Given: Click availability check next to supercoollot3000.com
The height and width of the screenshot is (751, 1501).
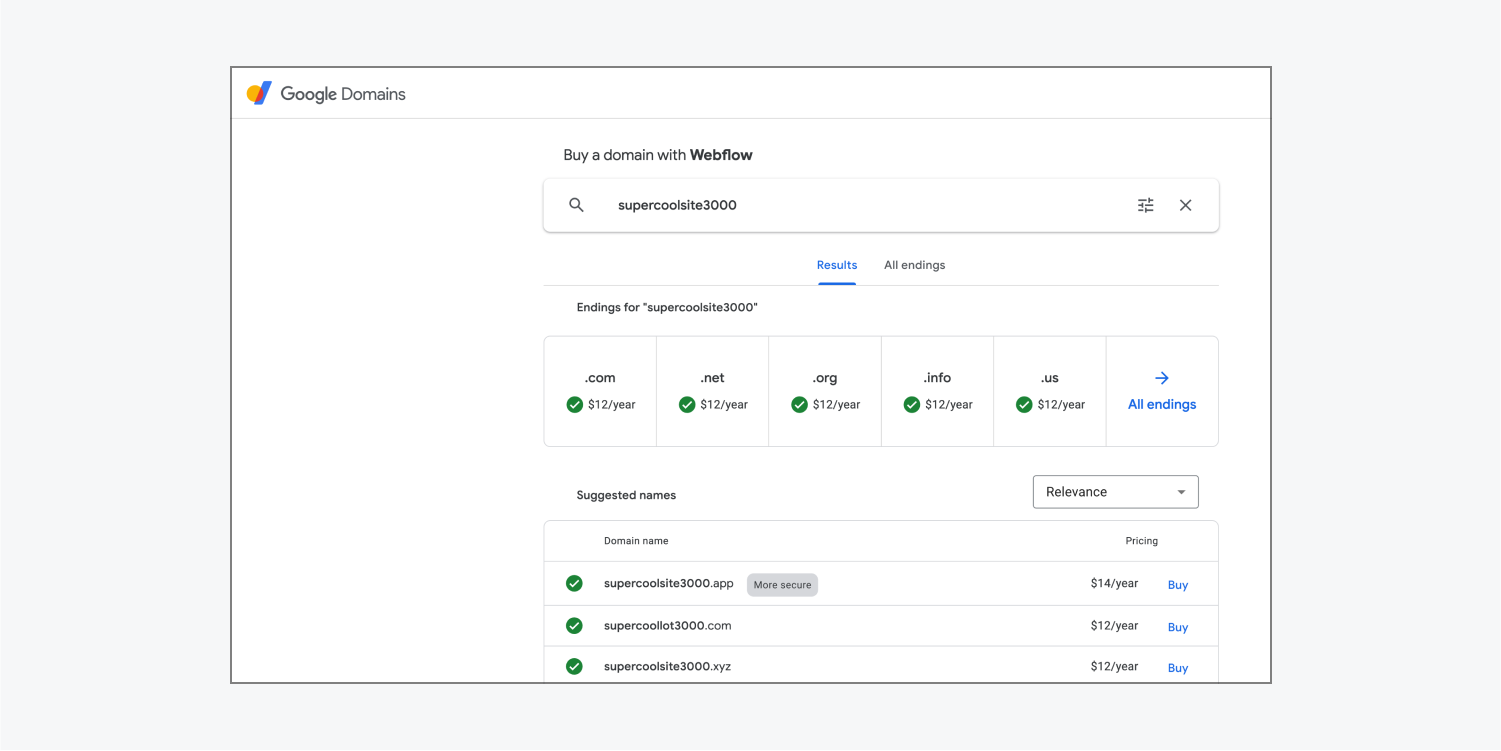Looking at the screenshot, I should pos(574,626).
